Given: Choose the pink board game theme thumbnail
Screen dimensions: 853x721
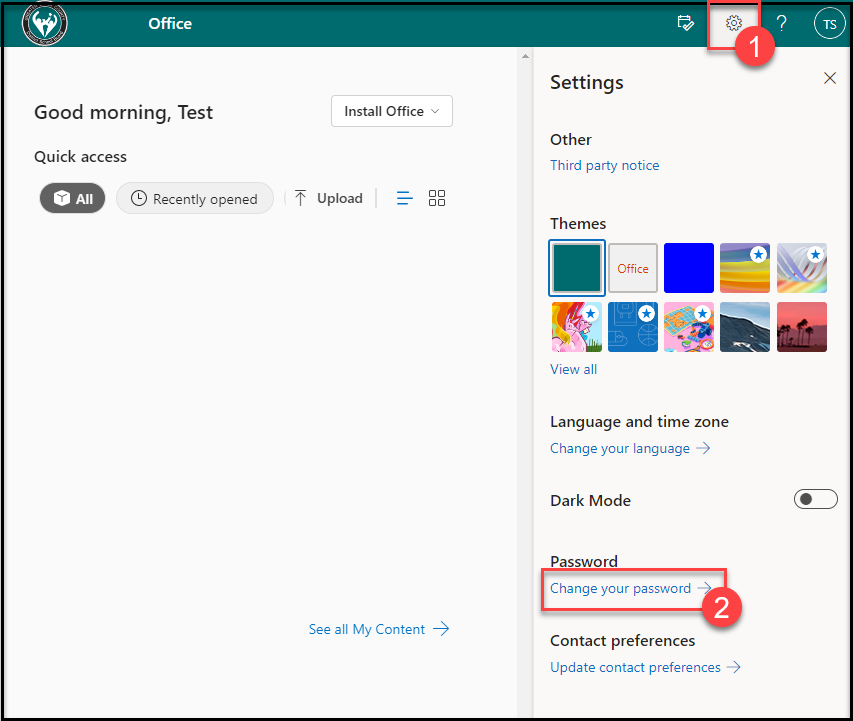Looking at the screenshot, I should tap(689, 327).
